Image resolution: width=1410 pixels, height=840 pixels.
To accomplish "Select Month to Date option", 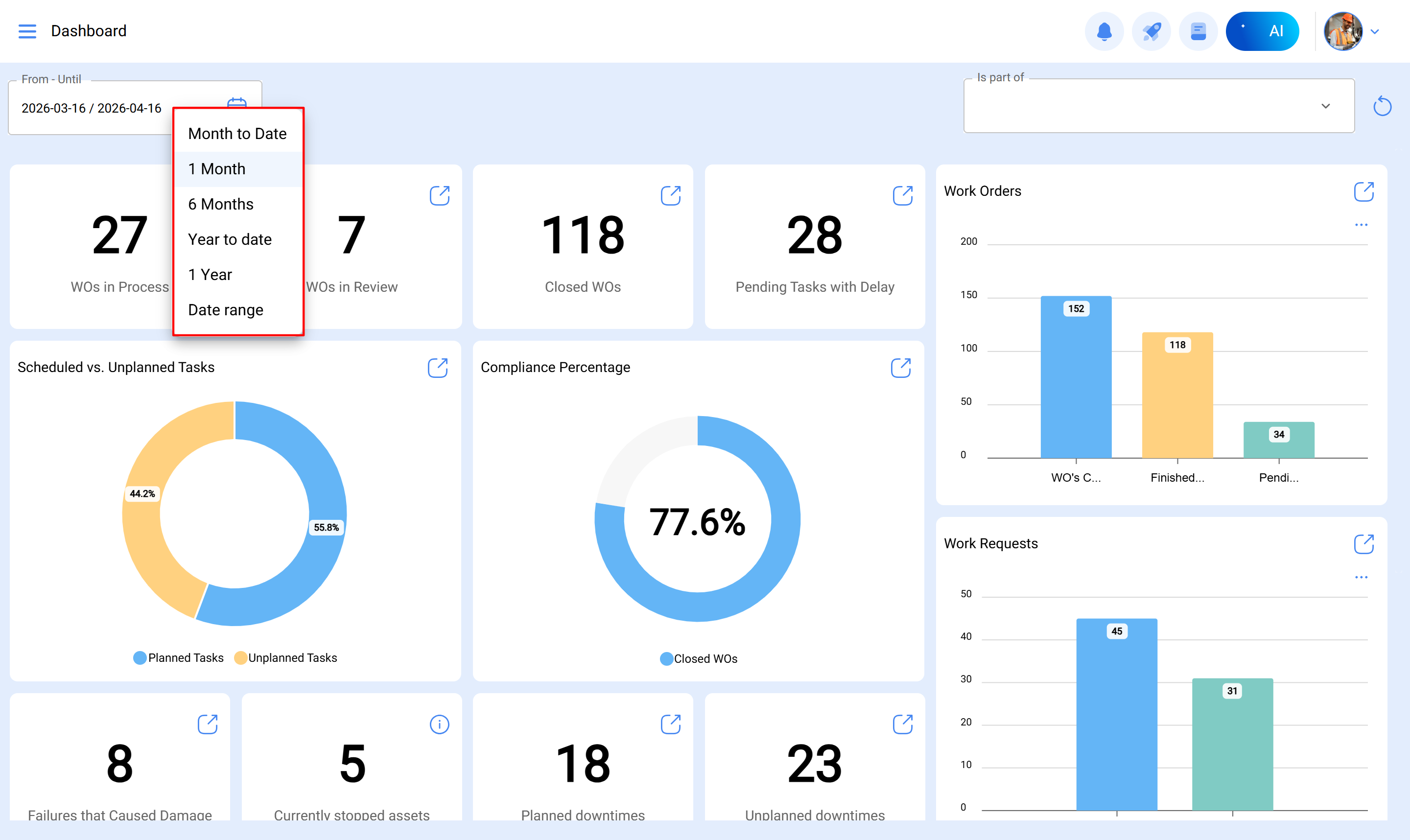I will 237,134.
